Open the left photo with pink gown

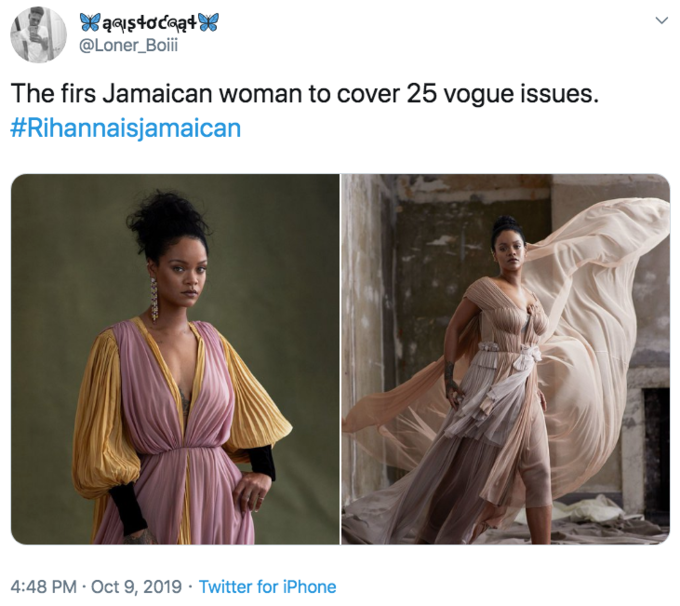point(175,359)
